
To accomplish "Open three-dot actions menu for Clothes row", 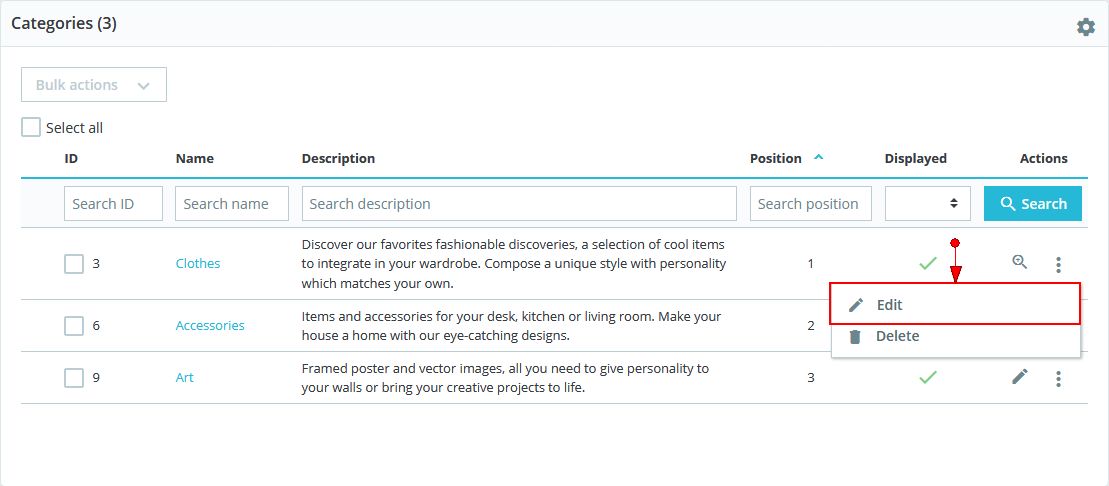I will coord(1058,264).
